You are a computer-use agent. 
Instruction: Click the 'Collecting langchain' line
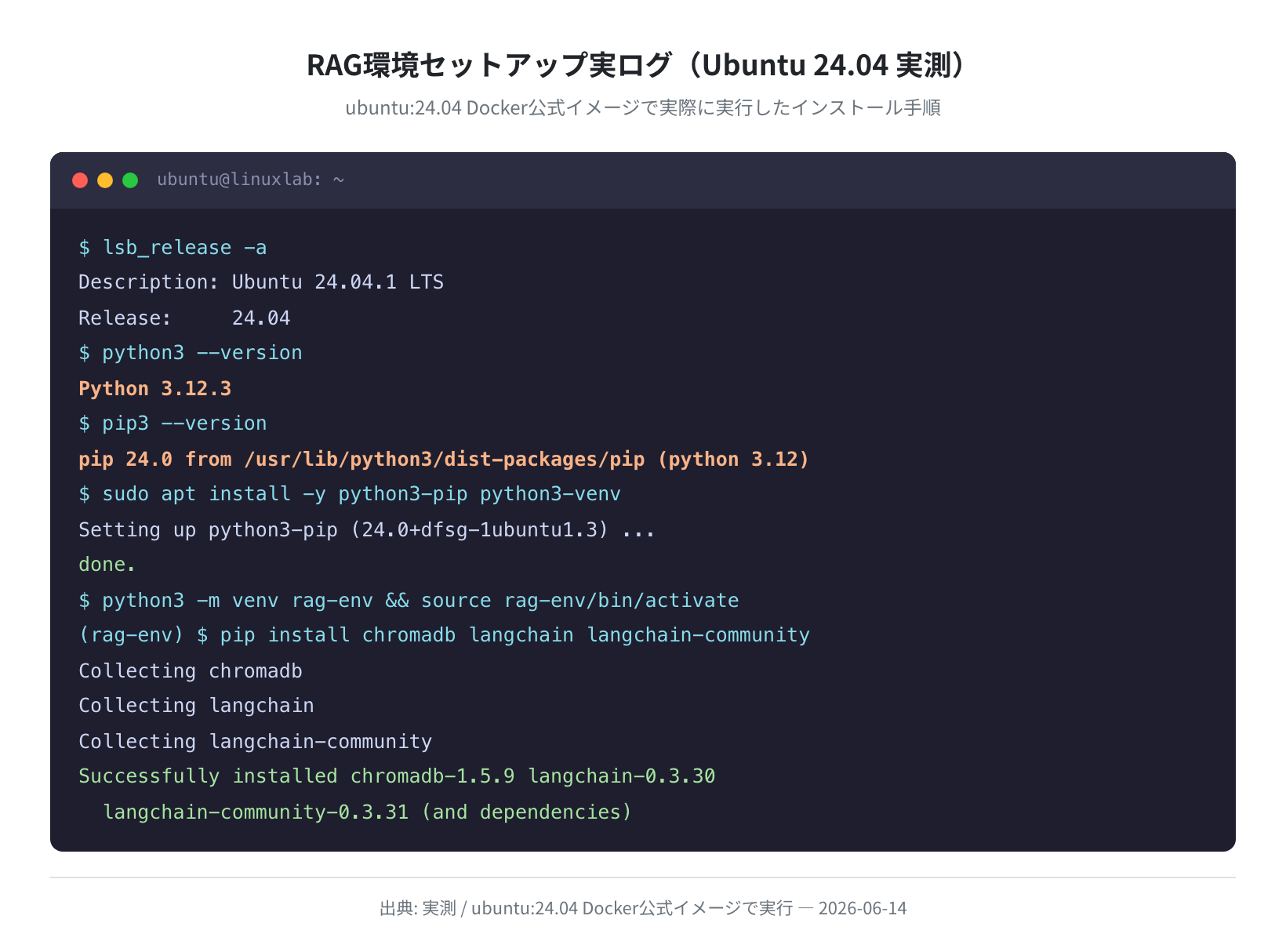[196, 706]
